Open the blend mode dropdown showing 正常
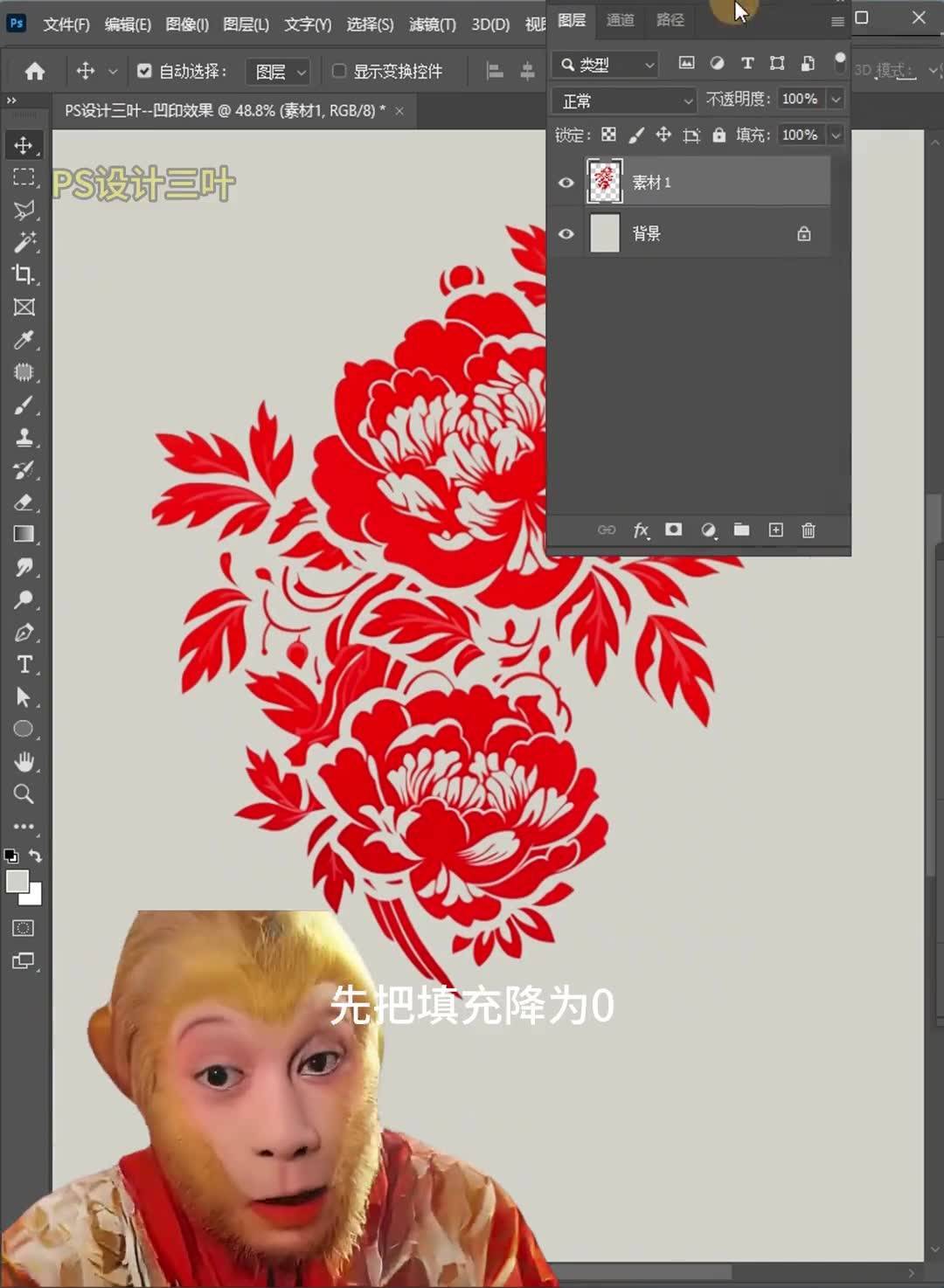Viewport: 944px width, 1288px height. click(622, 100)
